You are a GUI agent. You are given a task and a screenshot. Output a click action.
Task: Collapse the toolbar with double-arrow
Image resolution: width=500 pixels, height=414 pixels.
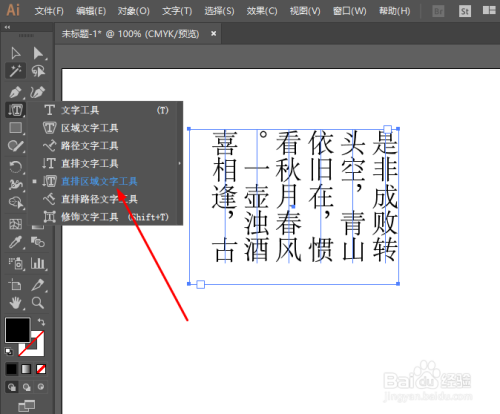coord(7,27)
